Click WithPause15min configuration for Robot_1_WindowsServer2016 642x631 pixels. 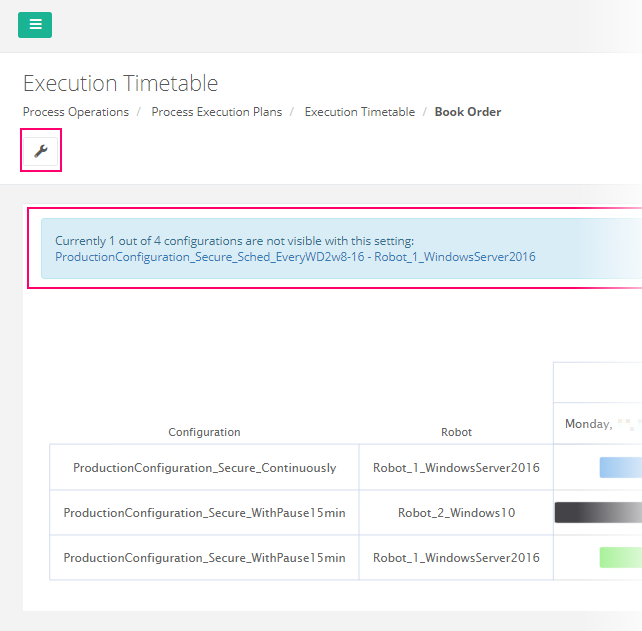[x=204, y=557]
